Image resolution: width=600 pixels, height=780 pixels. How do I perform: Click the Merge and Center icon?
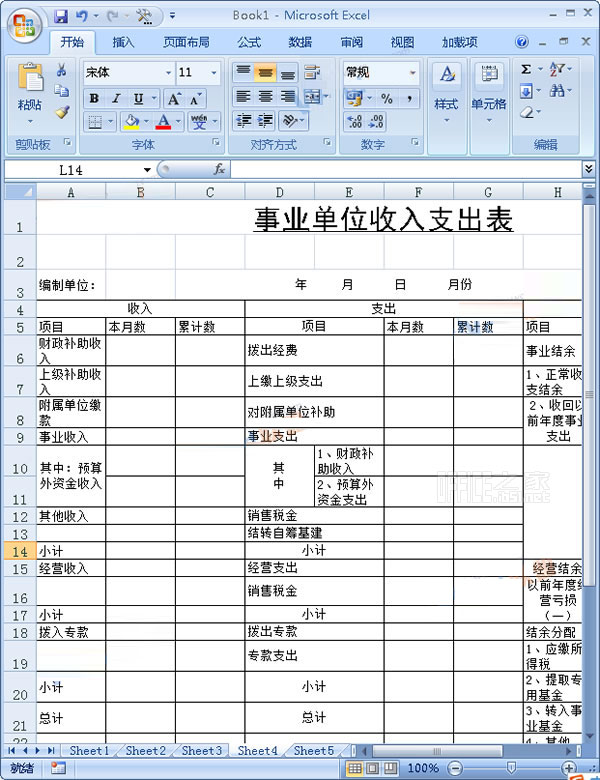[312, 97]
